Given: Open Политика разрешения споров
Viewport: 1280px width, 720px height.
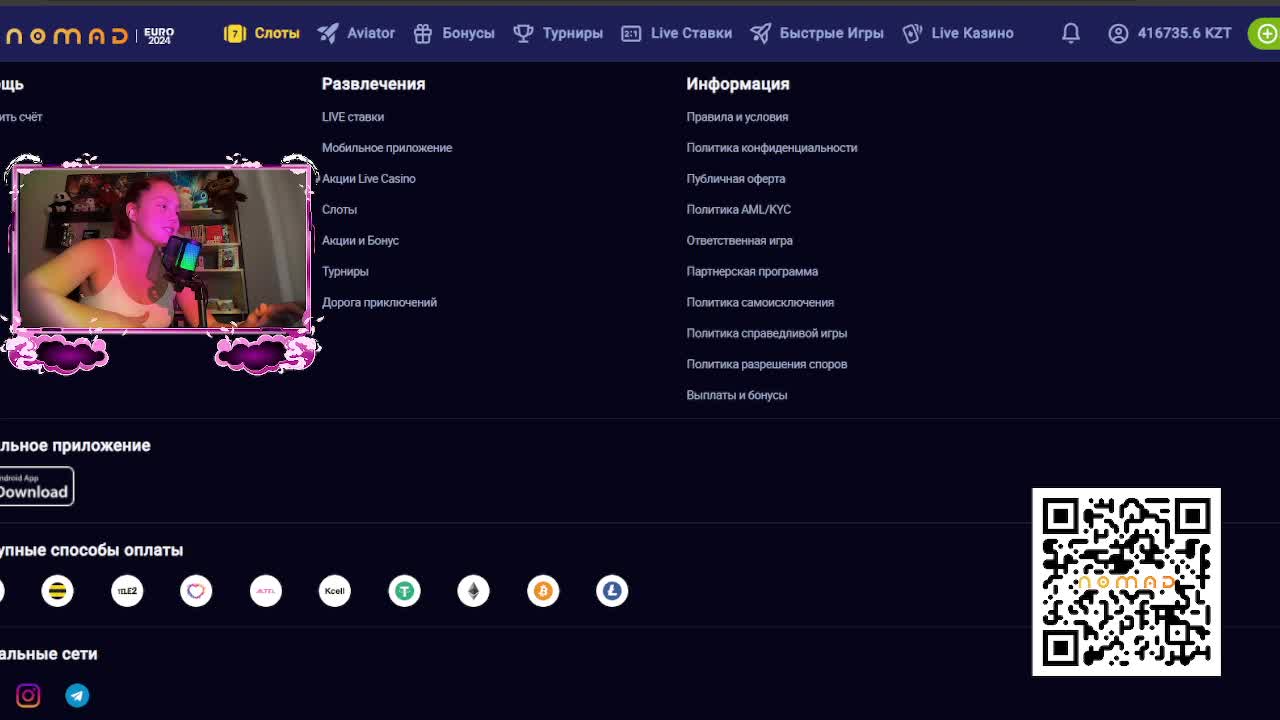Looking at the screenshot, I should (x=767, y=365).
